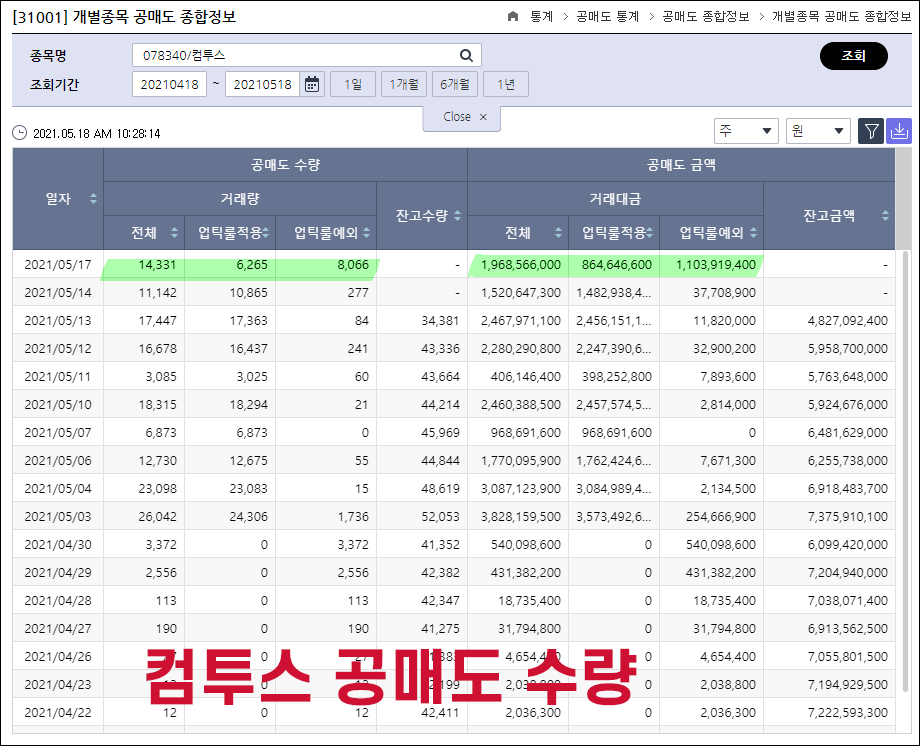Select the 1년 period button
Viewport: 920px width, 746px height.
pyautogui.click(x=506, y=85)
